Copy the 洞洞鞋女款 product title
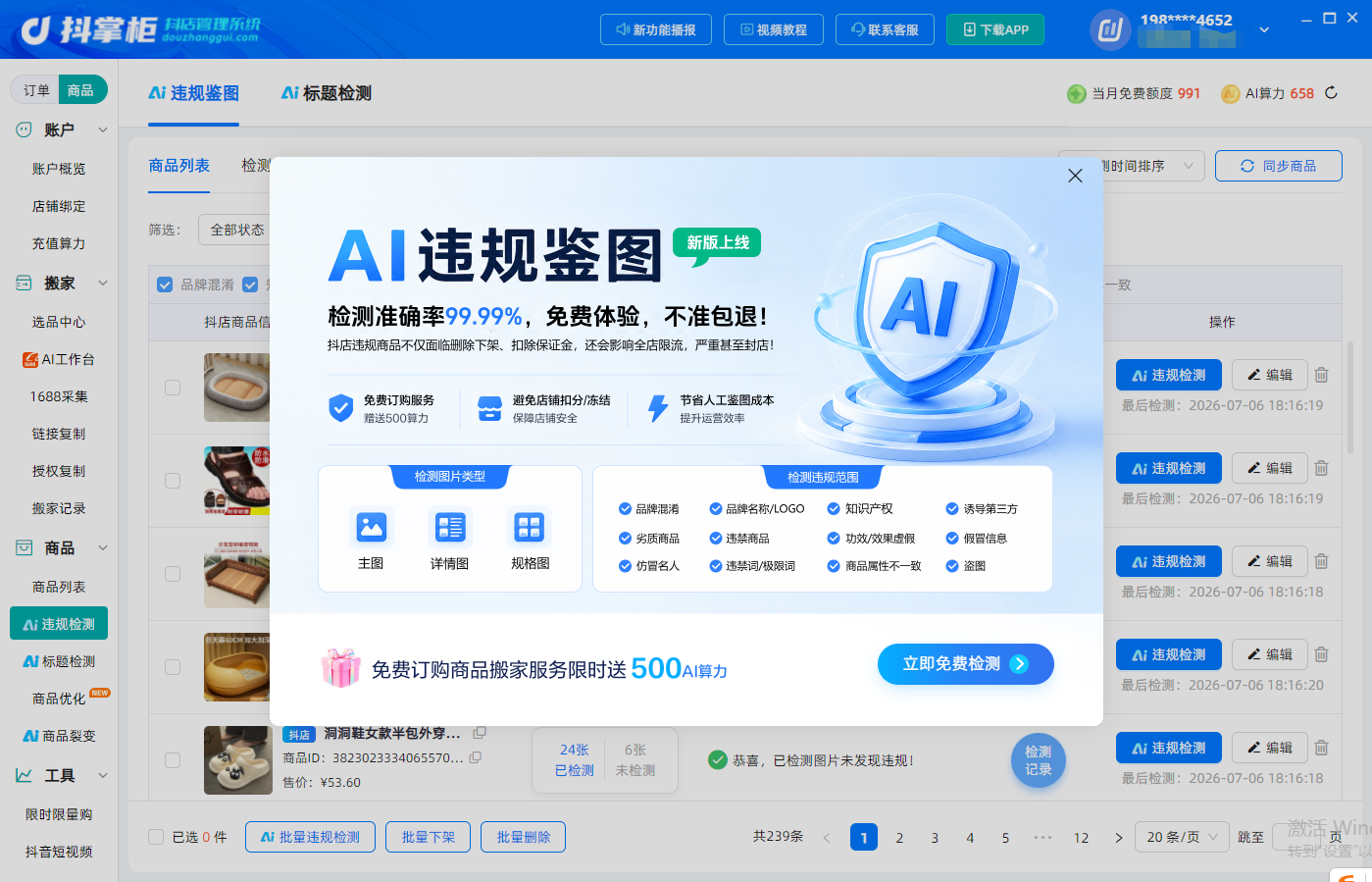1372x882 pixels. [480, 733]
